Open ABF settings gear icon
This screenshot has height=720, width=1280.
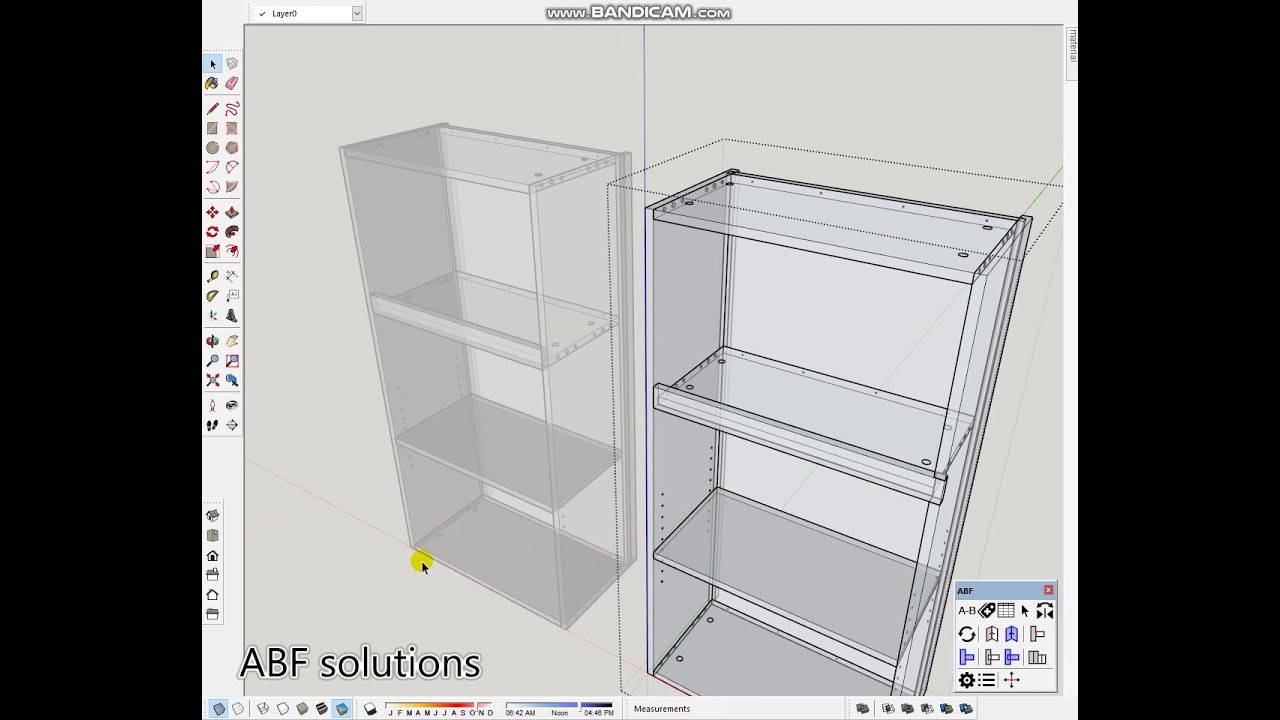point(967,680)
